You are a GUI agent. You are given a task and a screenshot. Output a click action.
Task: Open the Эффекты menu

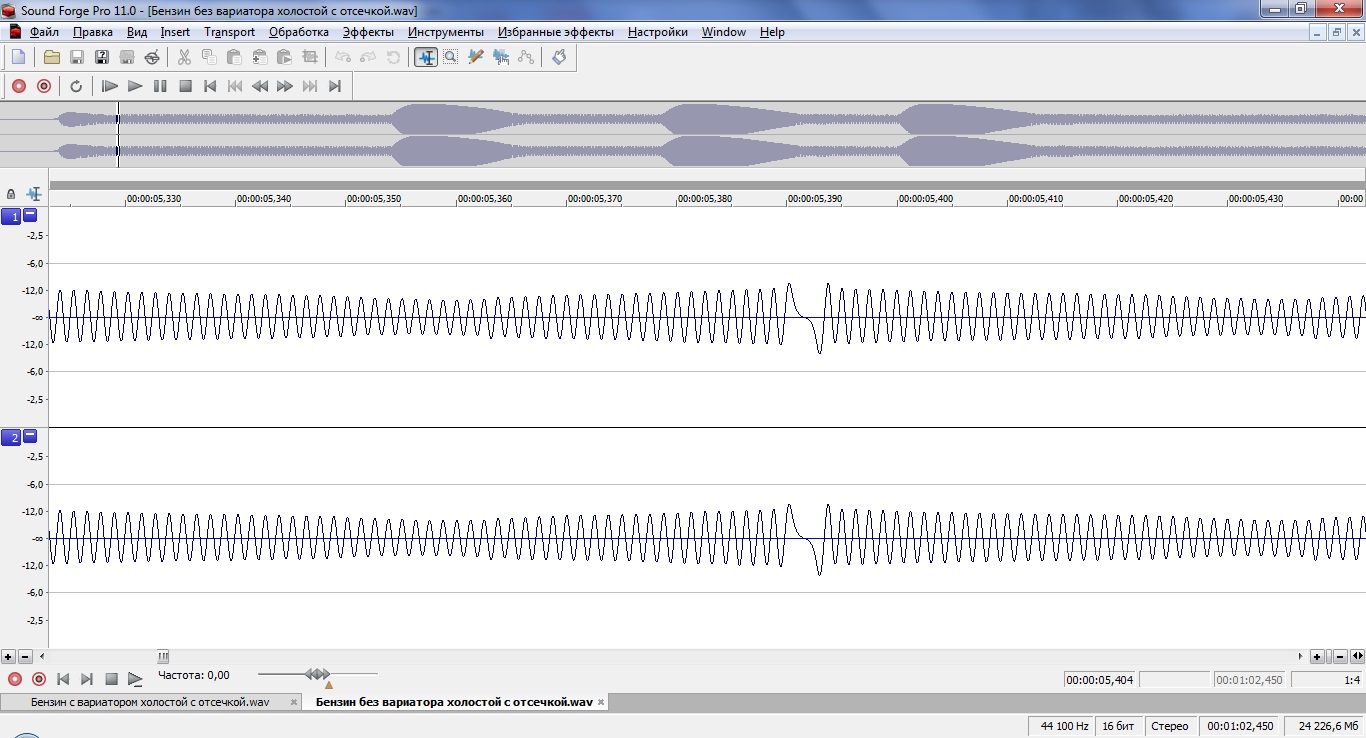368,32
